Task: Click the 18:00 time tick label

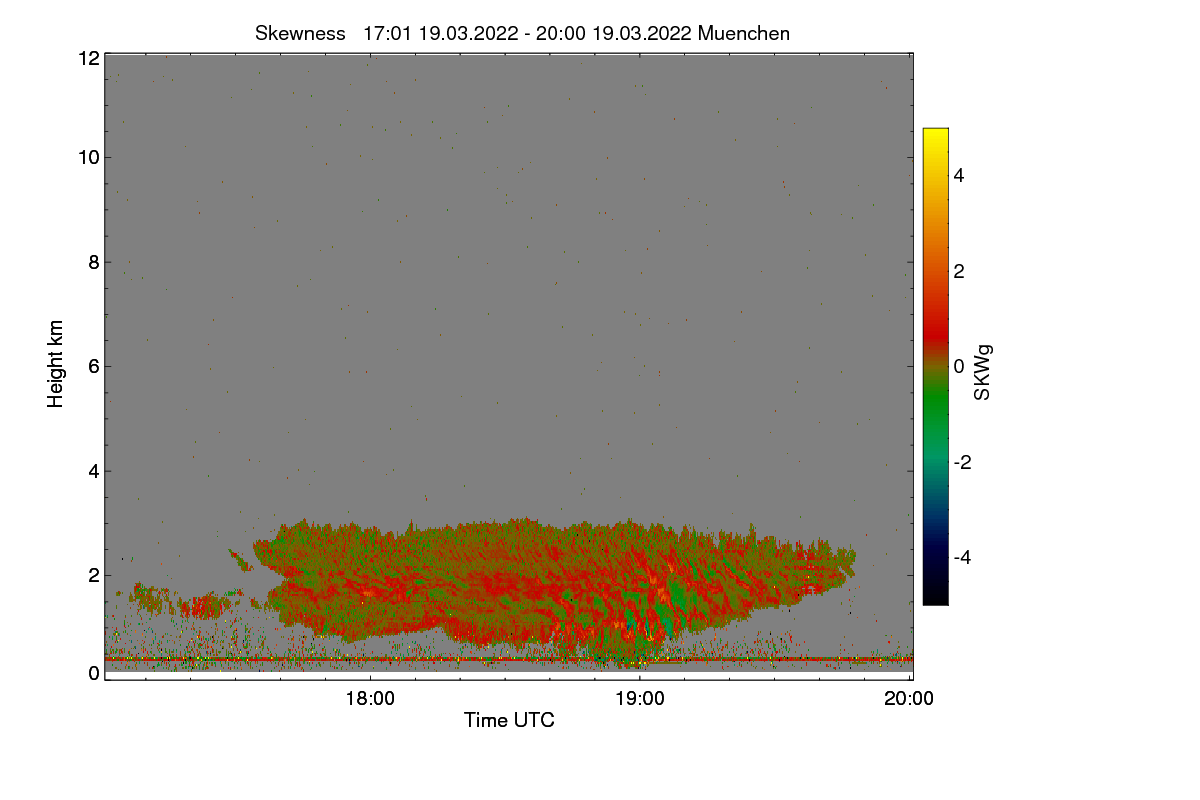Action: pos(370,699)
